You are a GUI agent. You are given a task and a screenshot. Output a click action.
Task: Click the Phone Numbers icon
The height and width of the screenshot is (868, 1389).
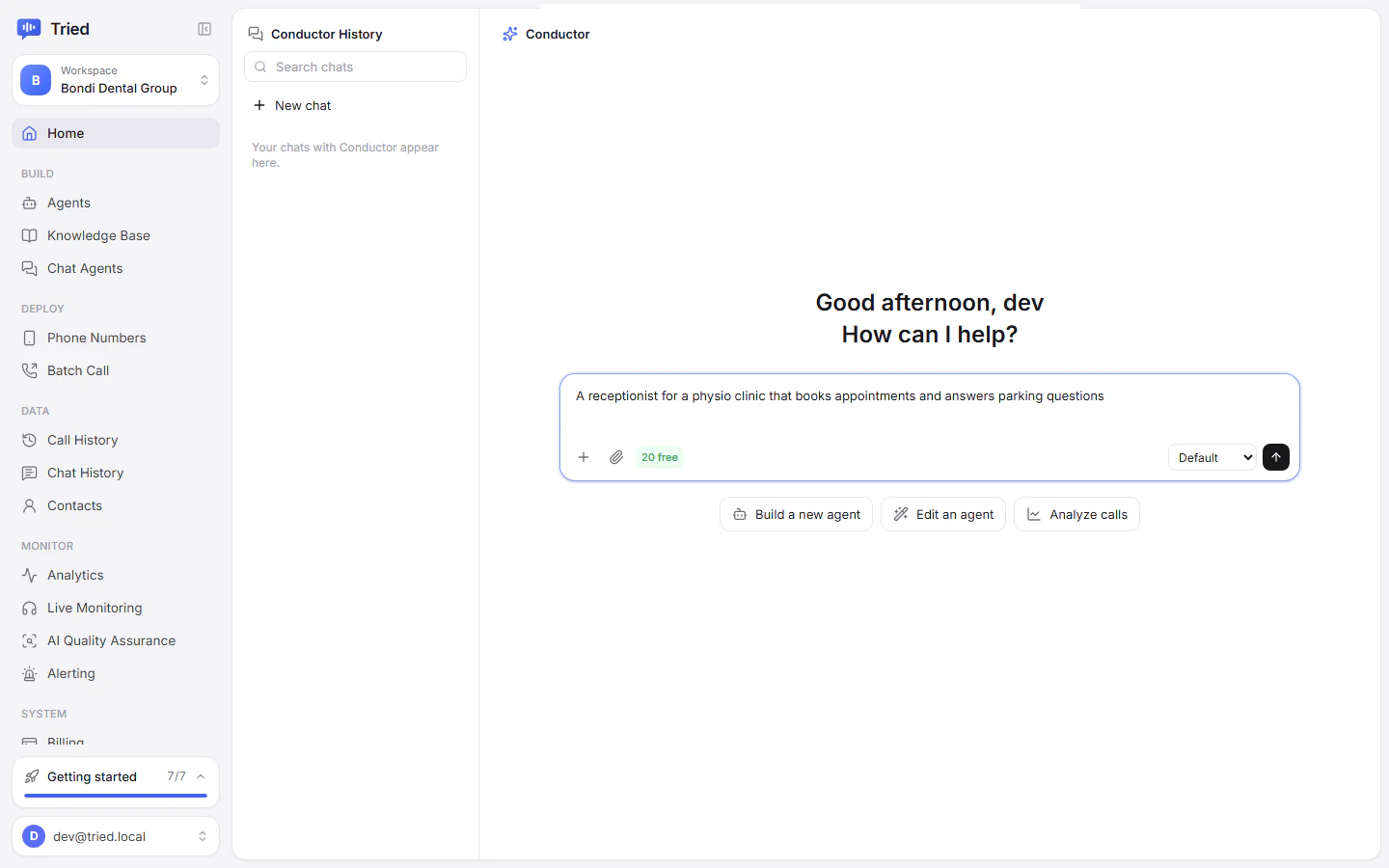click(x=30, y=338)
